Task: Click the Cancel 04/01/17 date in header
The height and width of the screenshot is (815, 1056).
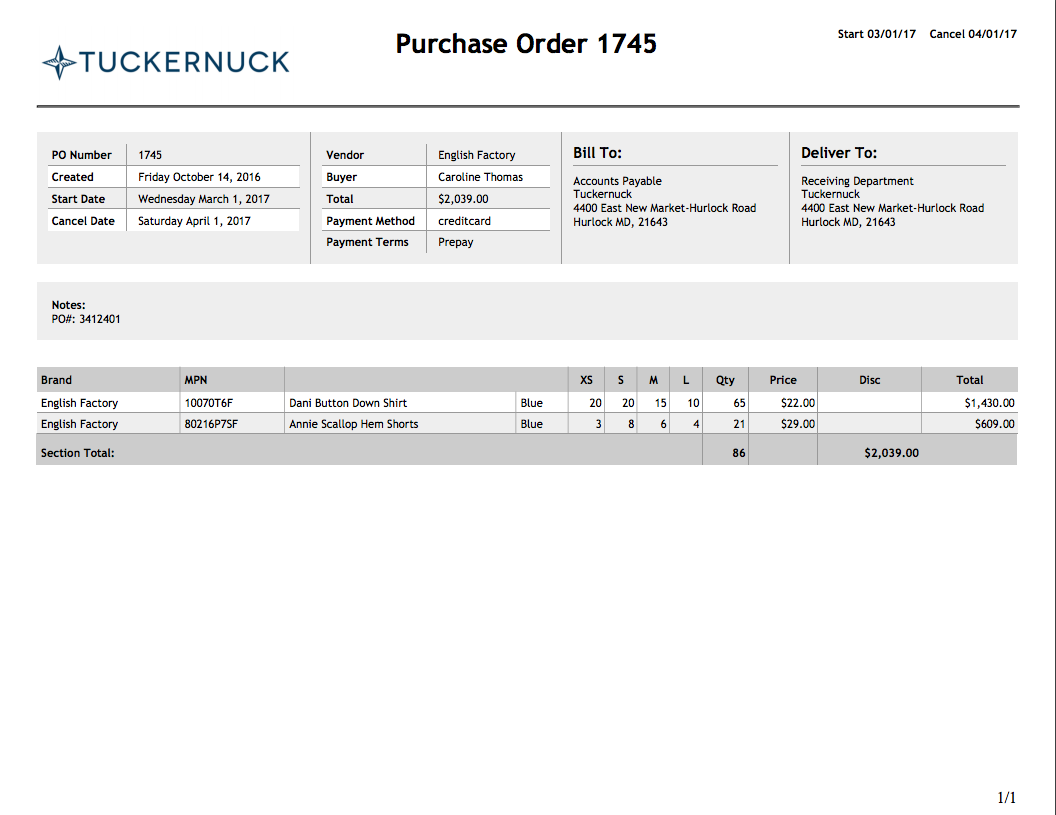Action: pyautogui.click(x=972, y=34)
